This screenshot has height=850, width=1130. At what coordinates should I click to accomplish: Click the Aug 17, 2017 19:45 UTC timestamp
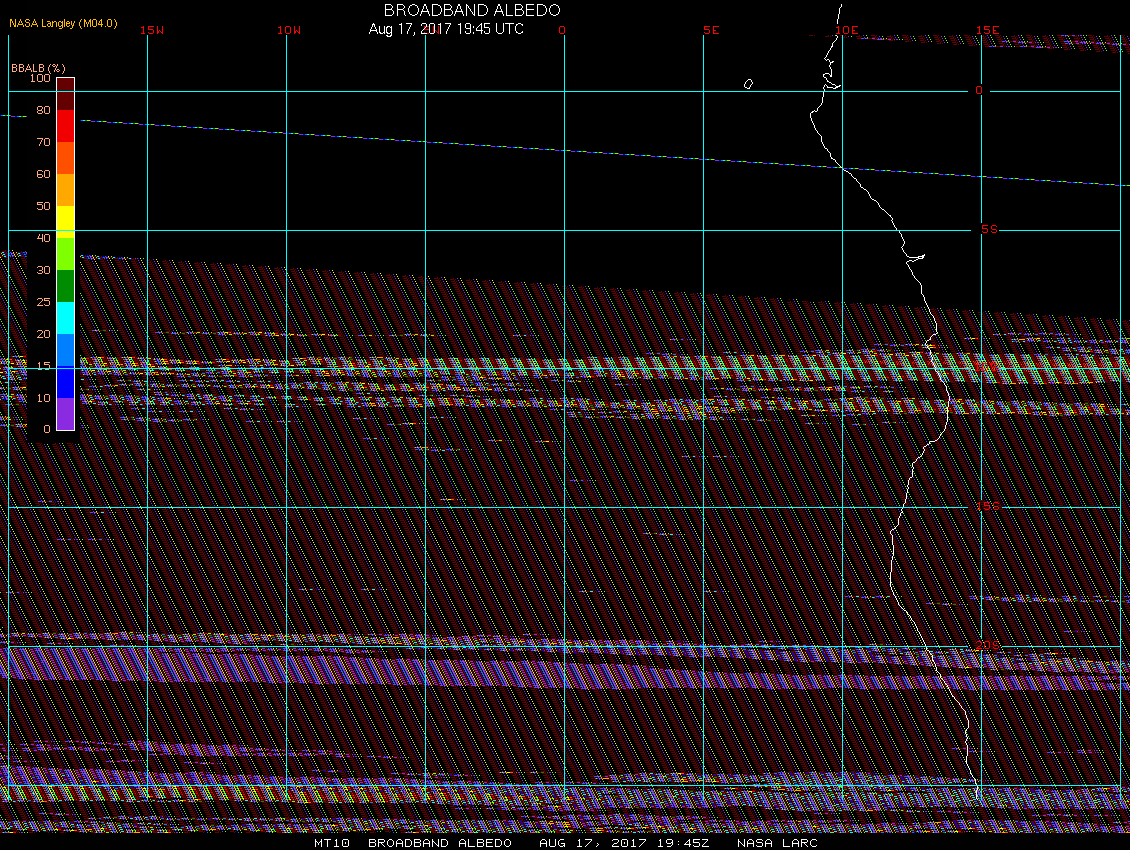pos(446,29)
